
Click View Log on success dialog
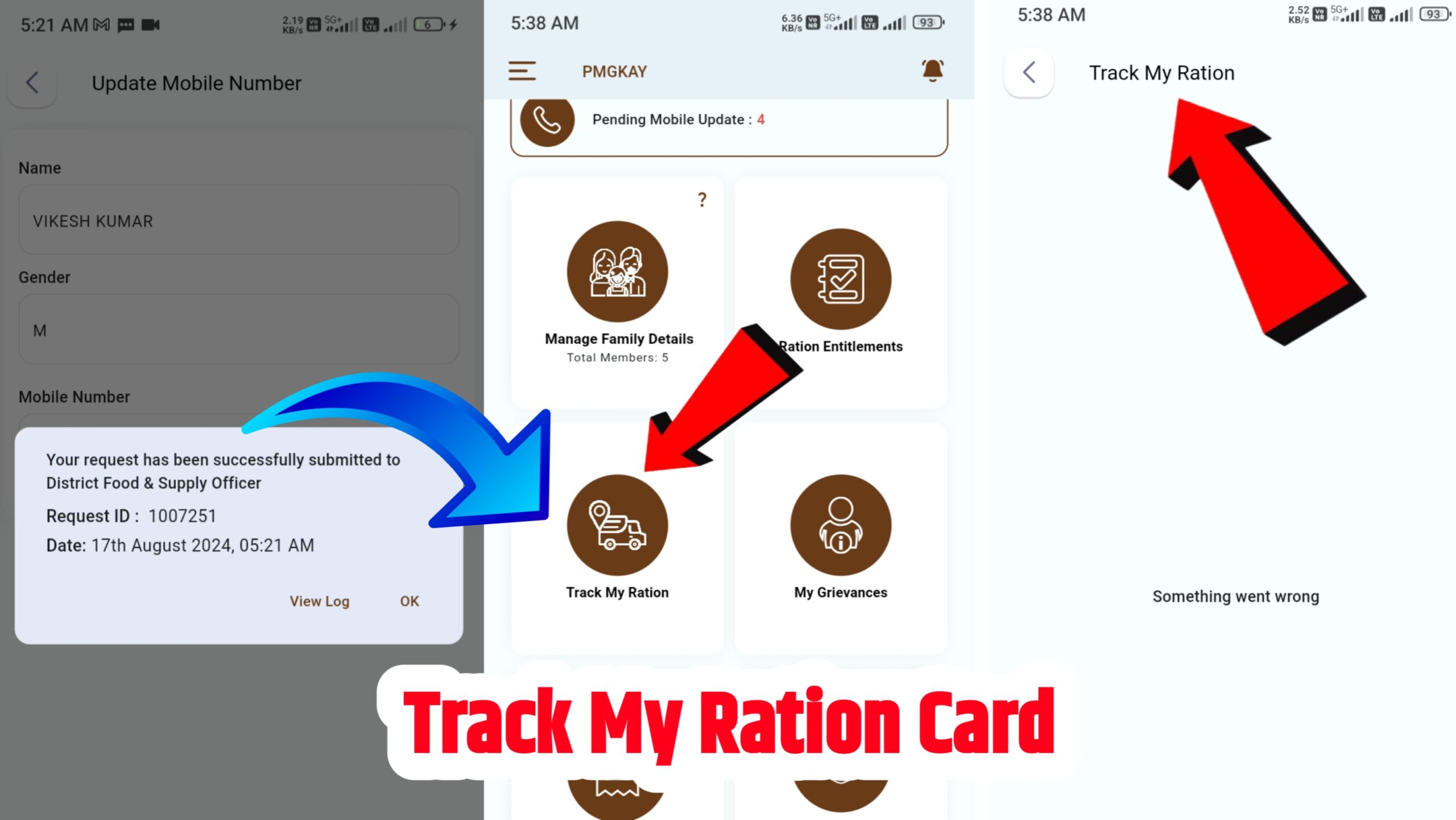pyautogui.click(x=319, y=601)
